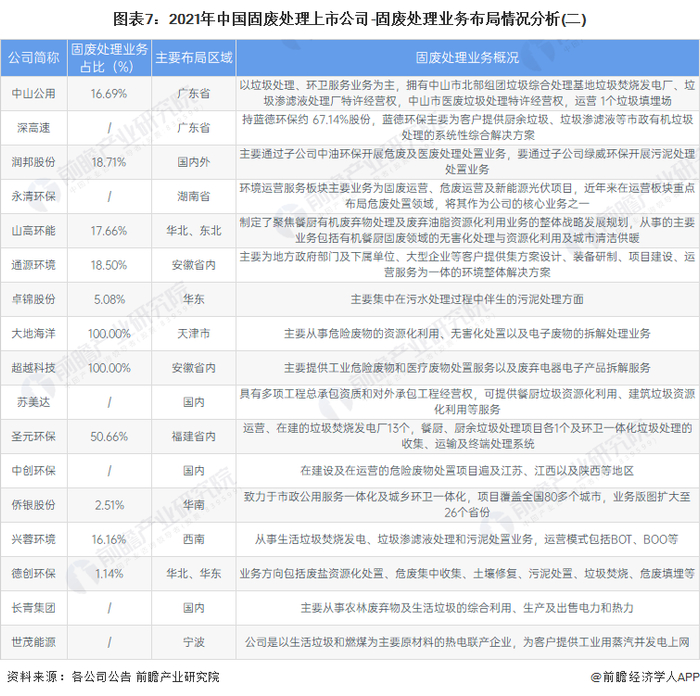Viewport: 700px width, 696px height.
Task: Click the @前瞻经济学人APP attribution text
Action: (645, 677)
